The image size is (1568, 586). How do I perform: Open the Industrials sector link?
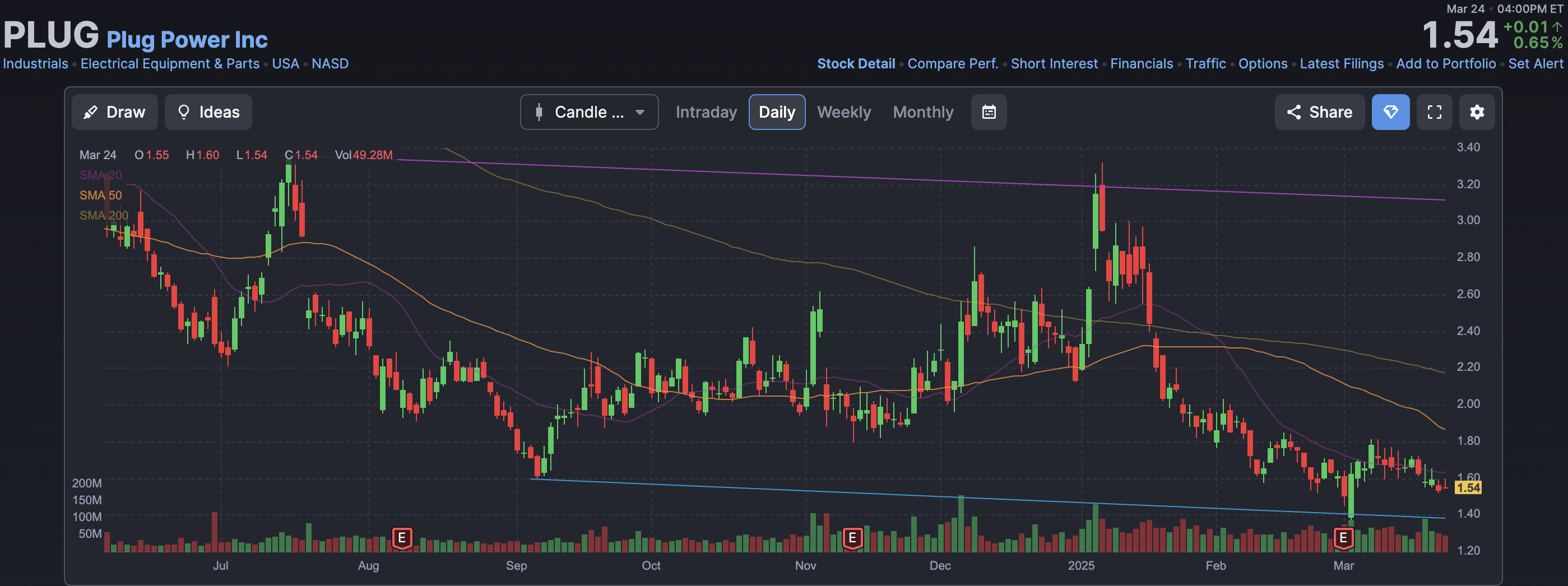click(x=35, y=64)
